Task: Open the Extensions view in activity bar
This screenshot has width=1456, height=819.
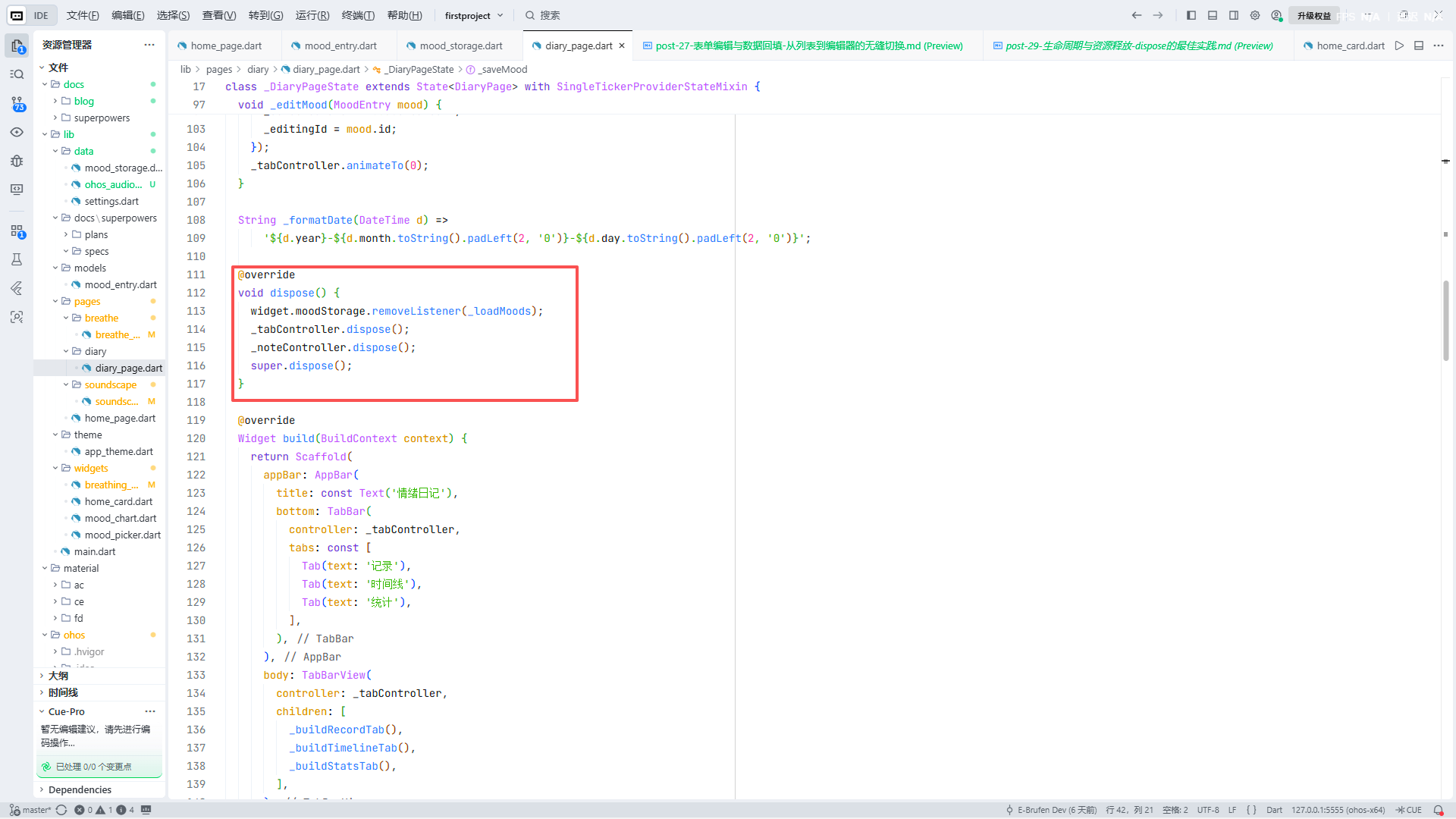Action: [17, 231]
